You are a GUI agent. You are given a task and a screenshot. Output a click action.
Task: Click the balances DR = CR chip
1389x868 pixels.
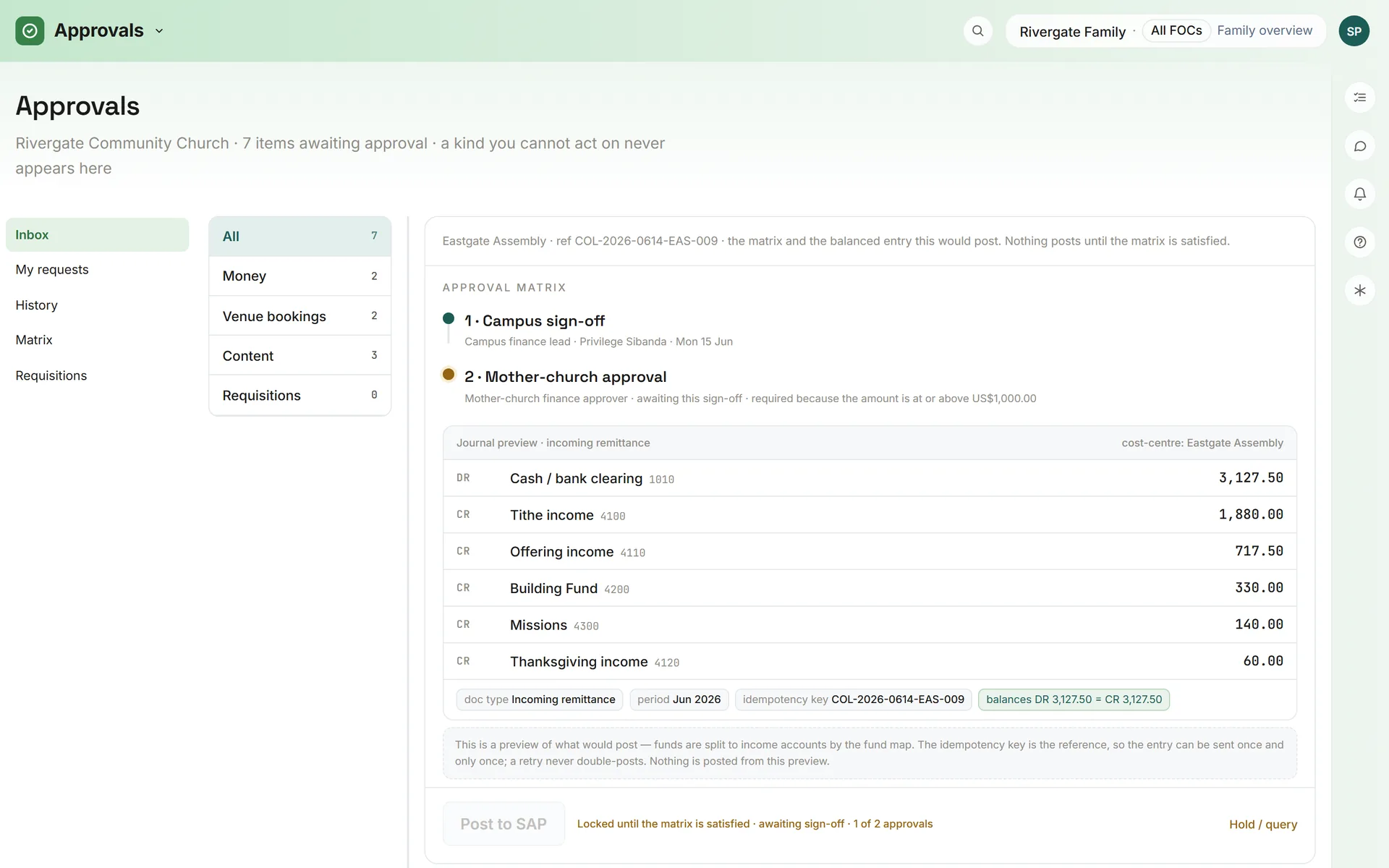click(x=1074, y=699)
